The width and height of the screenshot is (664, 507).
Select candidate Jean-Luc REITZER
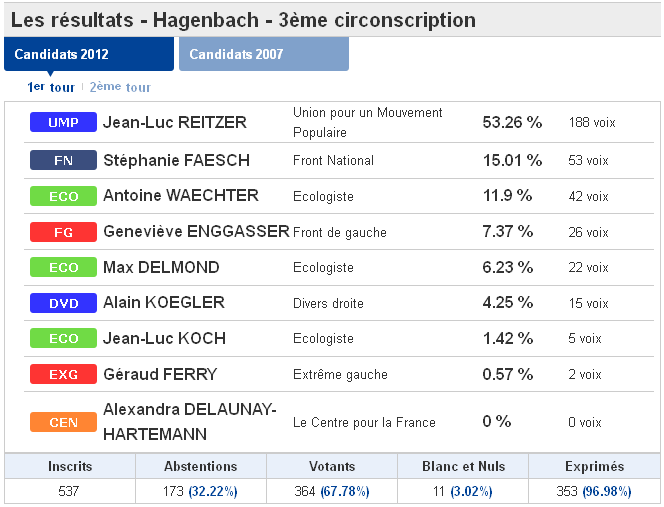tap(175, 122)
